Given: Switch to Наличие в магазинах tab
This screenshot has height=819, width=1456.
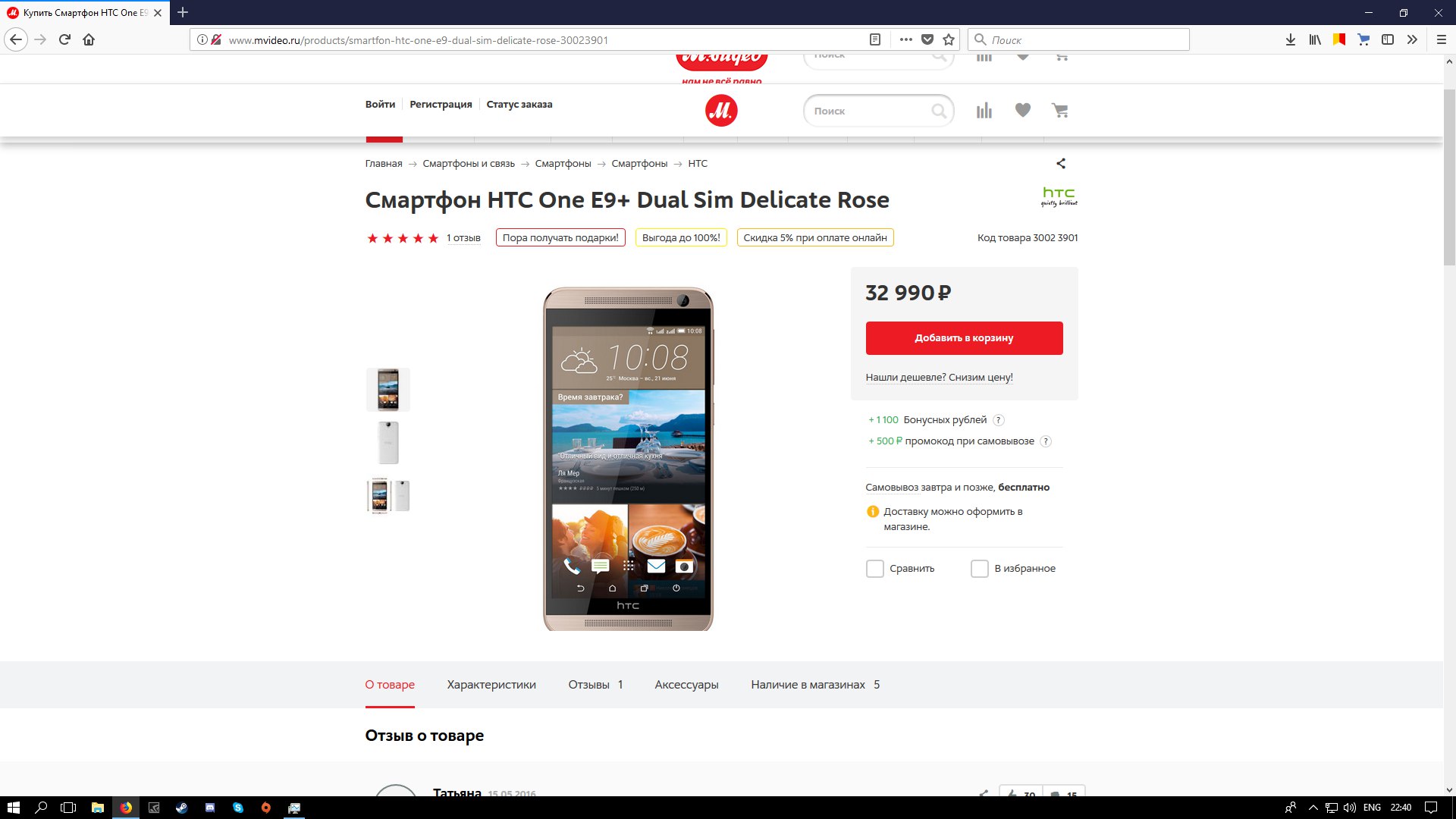Looking at the screenshot, I should click(815, 685).
